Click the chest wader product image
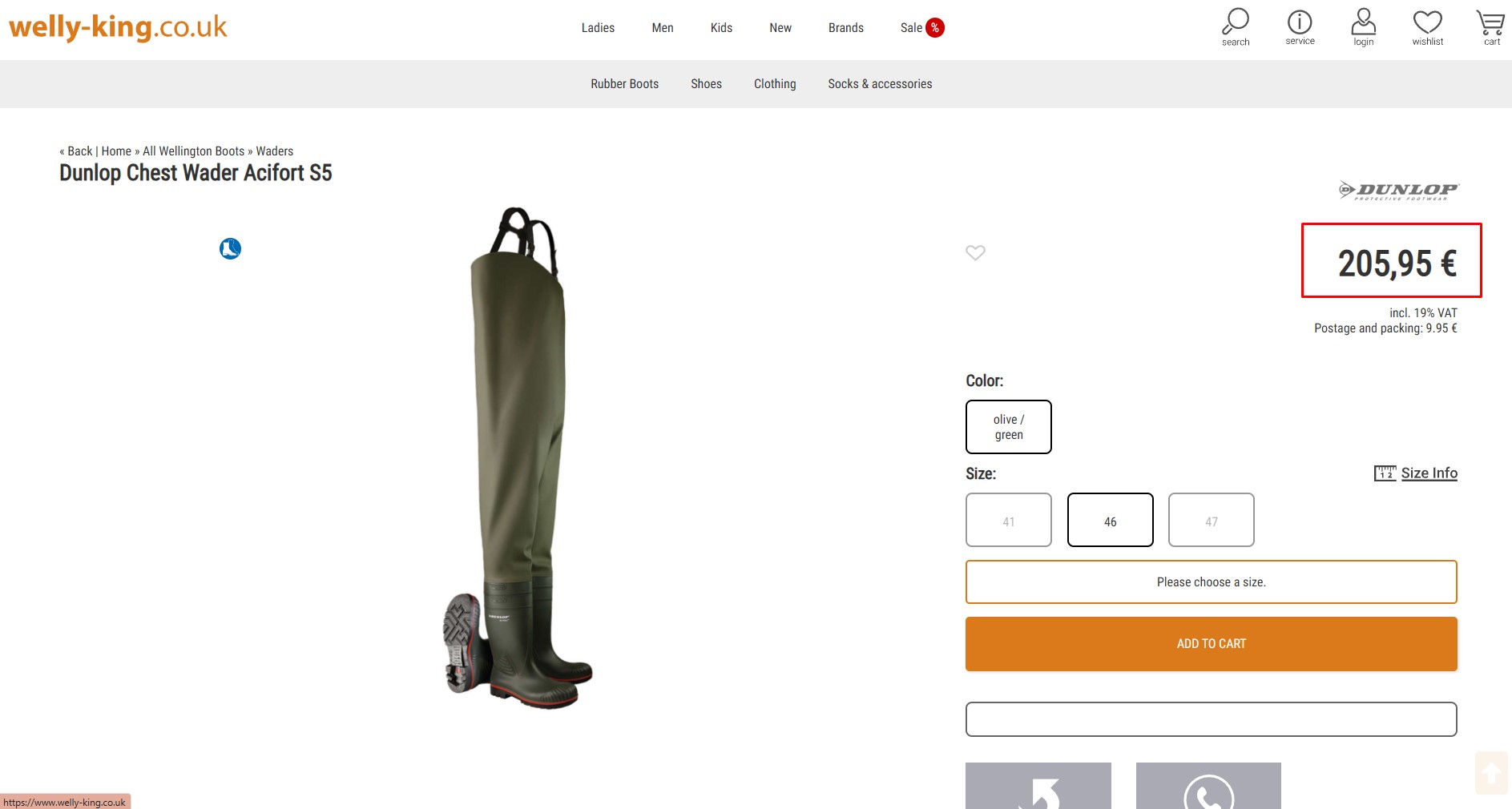1512x809 pixels. pos(518,458)
